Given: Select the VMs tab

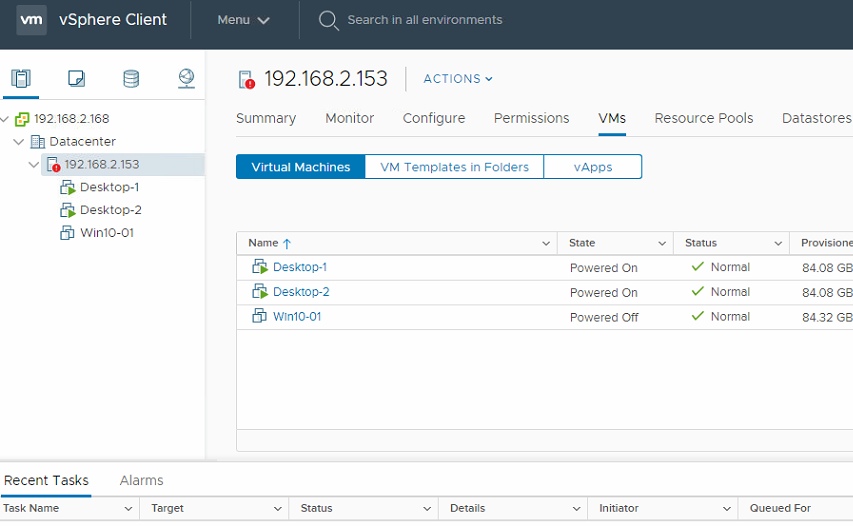Looking at the screenshot, I should tap(612, 119).
